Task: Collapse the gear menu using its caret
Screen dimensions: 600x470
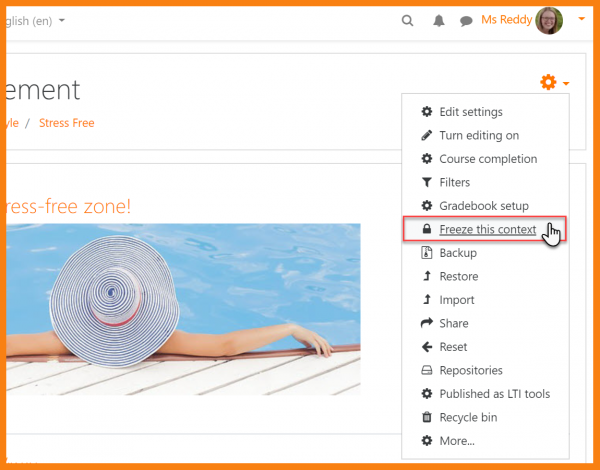Action: [566, 83]
